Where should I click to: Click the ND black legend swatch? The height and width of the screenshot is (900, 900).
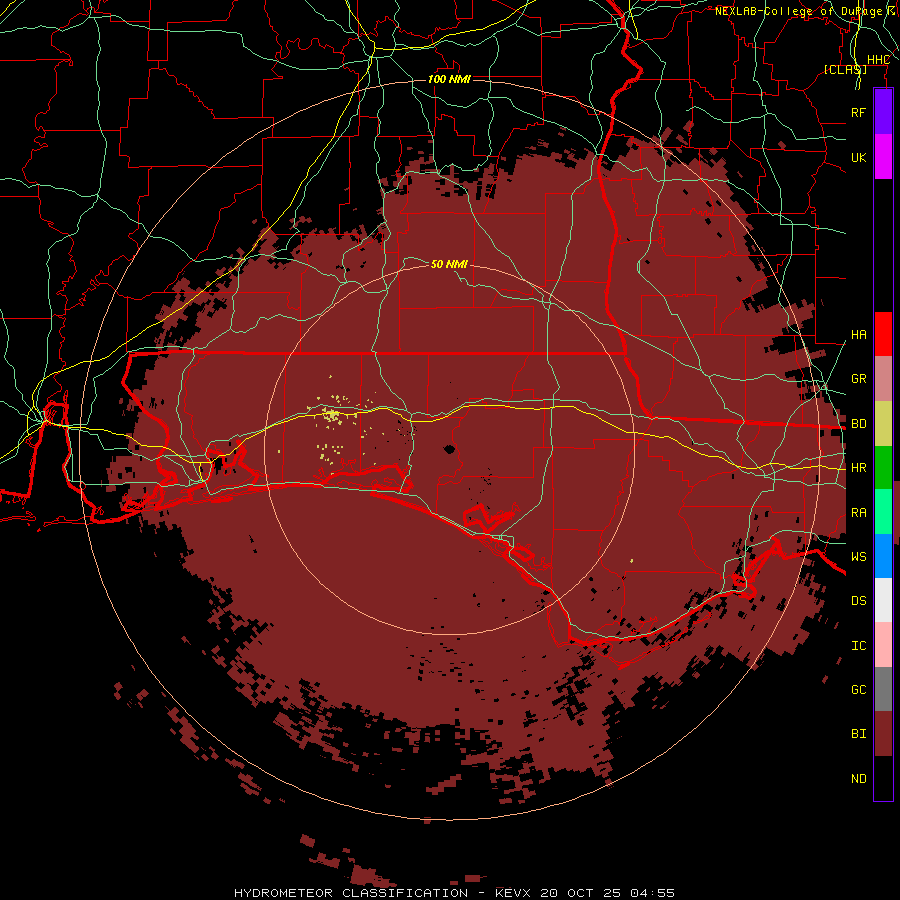point(883,778)
